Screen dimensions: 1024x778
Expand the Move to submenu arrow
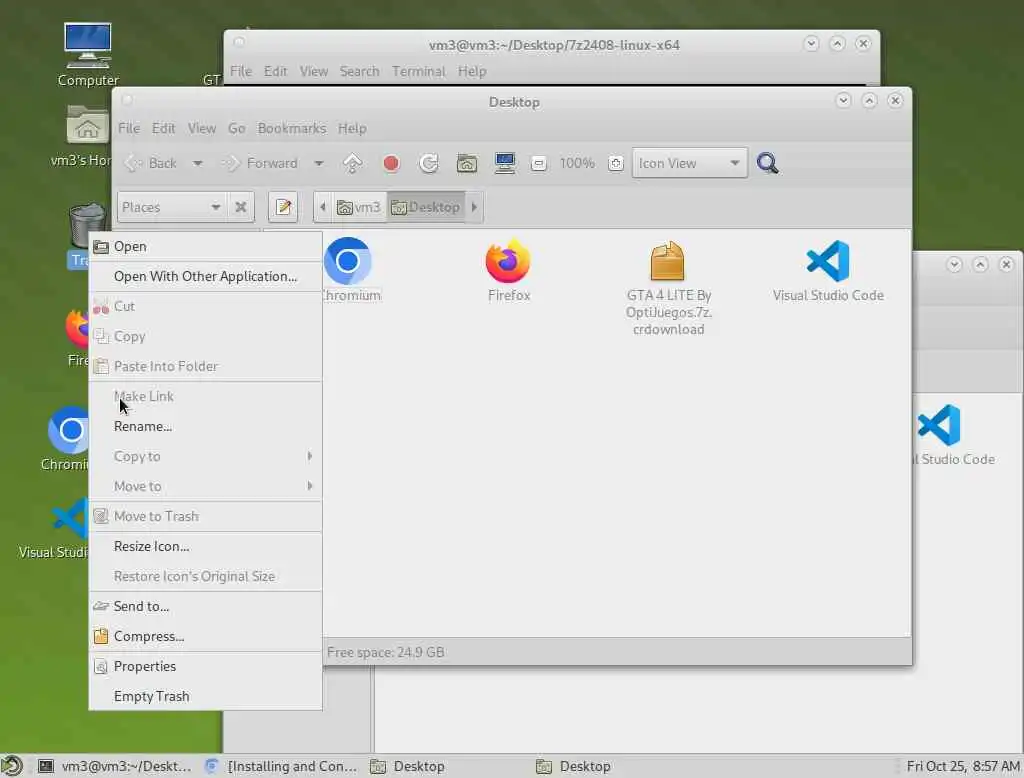pos(310,487)
